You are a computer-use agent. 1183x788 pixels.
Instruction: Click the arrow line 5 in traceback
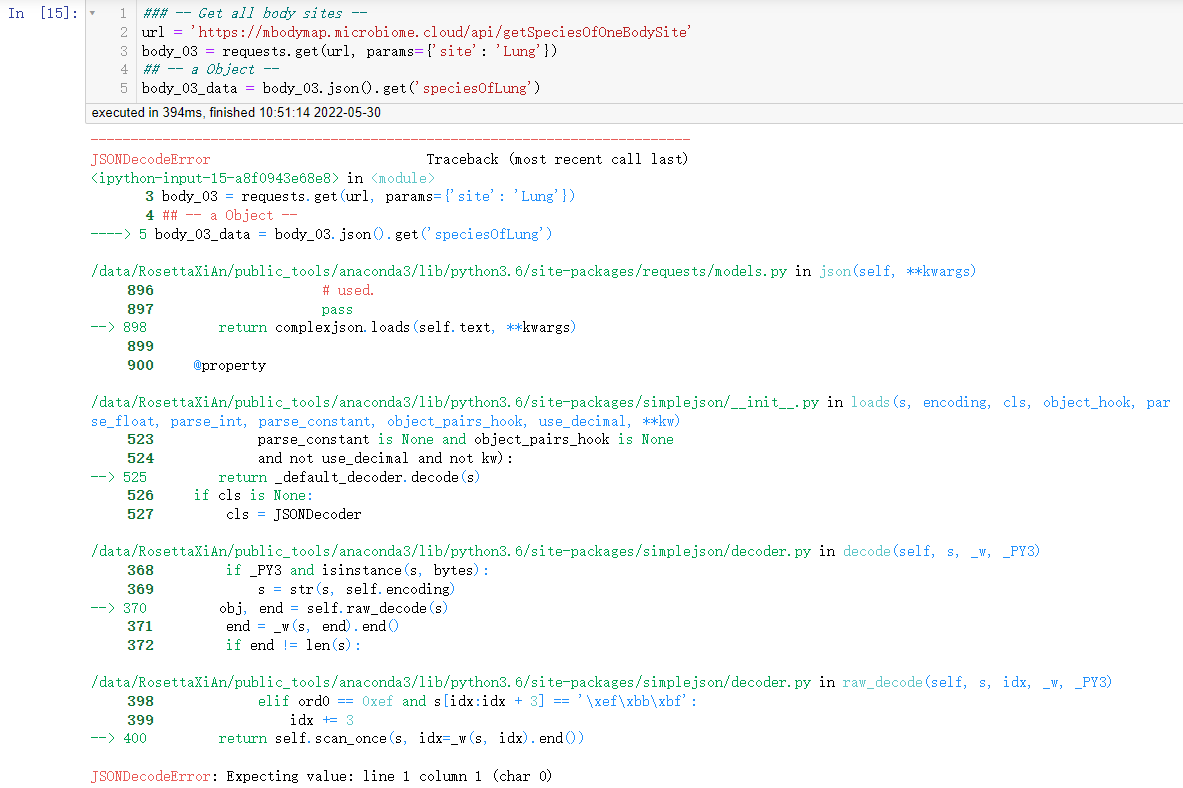pyautogui.click(x=321, y=234)
